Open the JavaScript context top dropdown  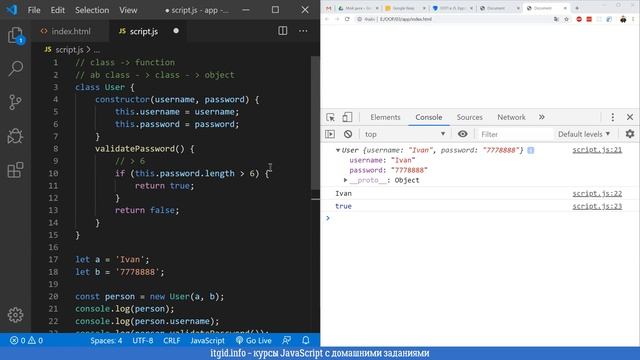point(405,134)
